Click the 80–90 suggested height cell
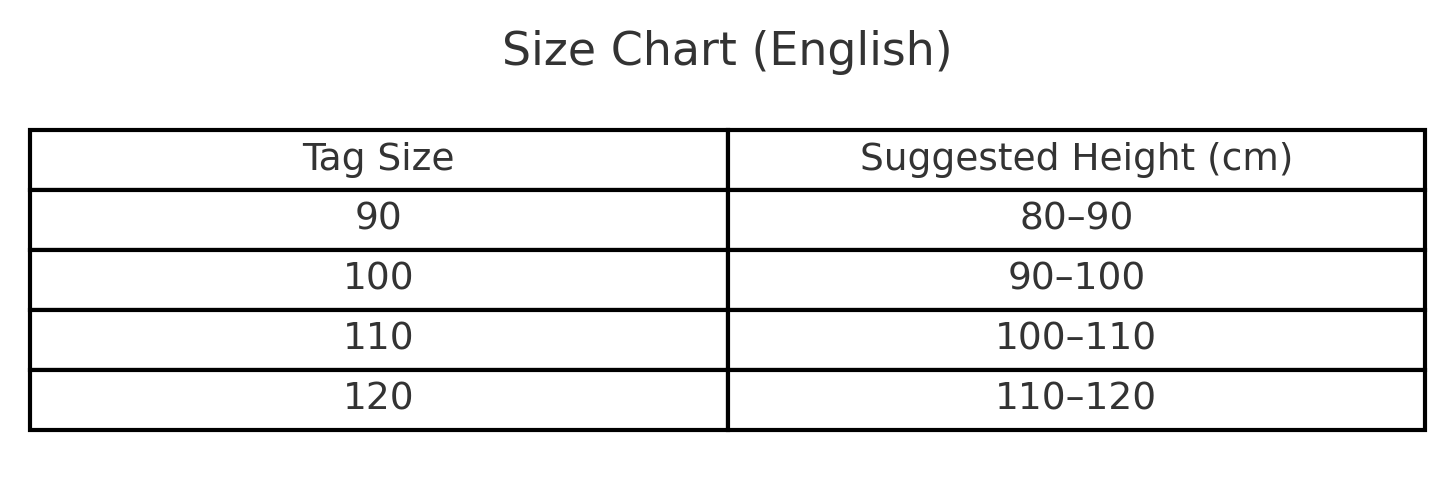1455x483 pixels. tap(1076, 218)
